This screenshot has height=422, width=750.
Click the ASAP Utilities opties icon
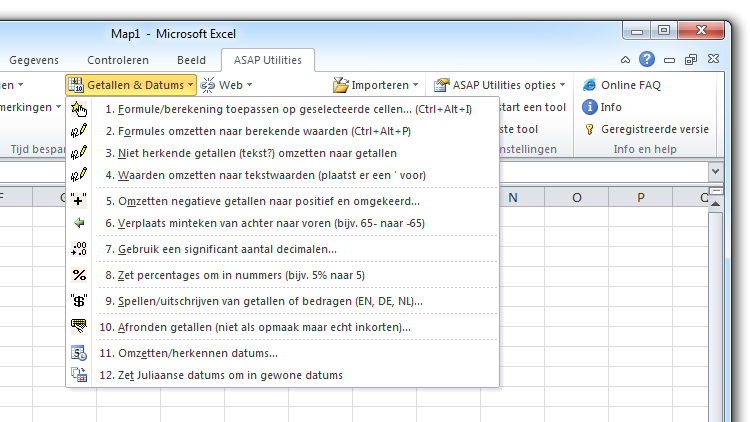tap(441, 85)
